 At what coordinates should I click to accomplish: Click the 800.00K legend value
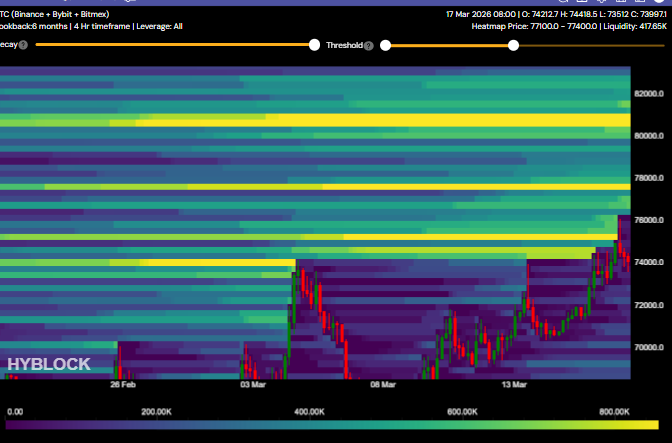614,412
